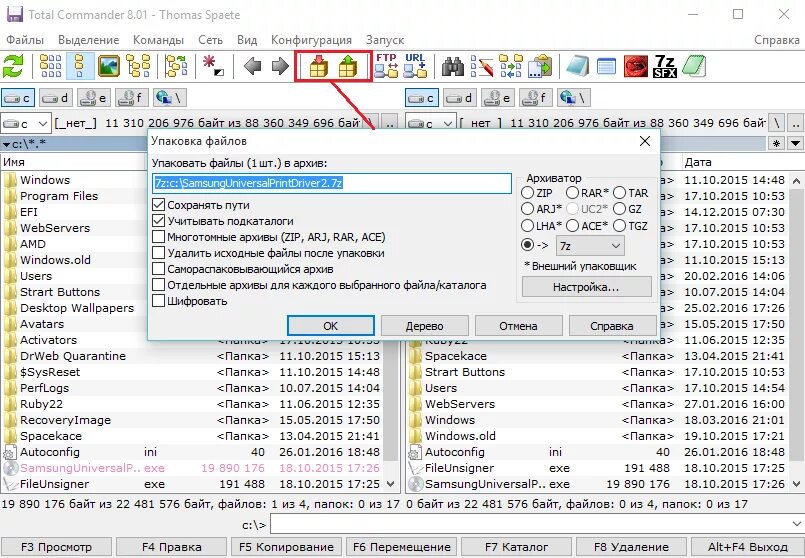This screenshot has height=558, width=805.
Task: Uncheck Учитывать подкаталоги checkbox
Action: 159,221
